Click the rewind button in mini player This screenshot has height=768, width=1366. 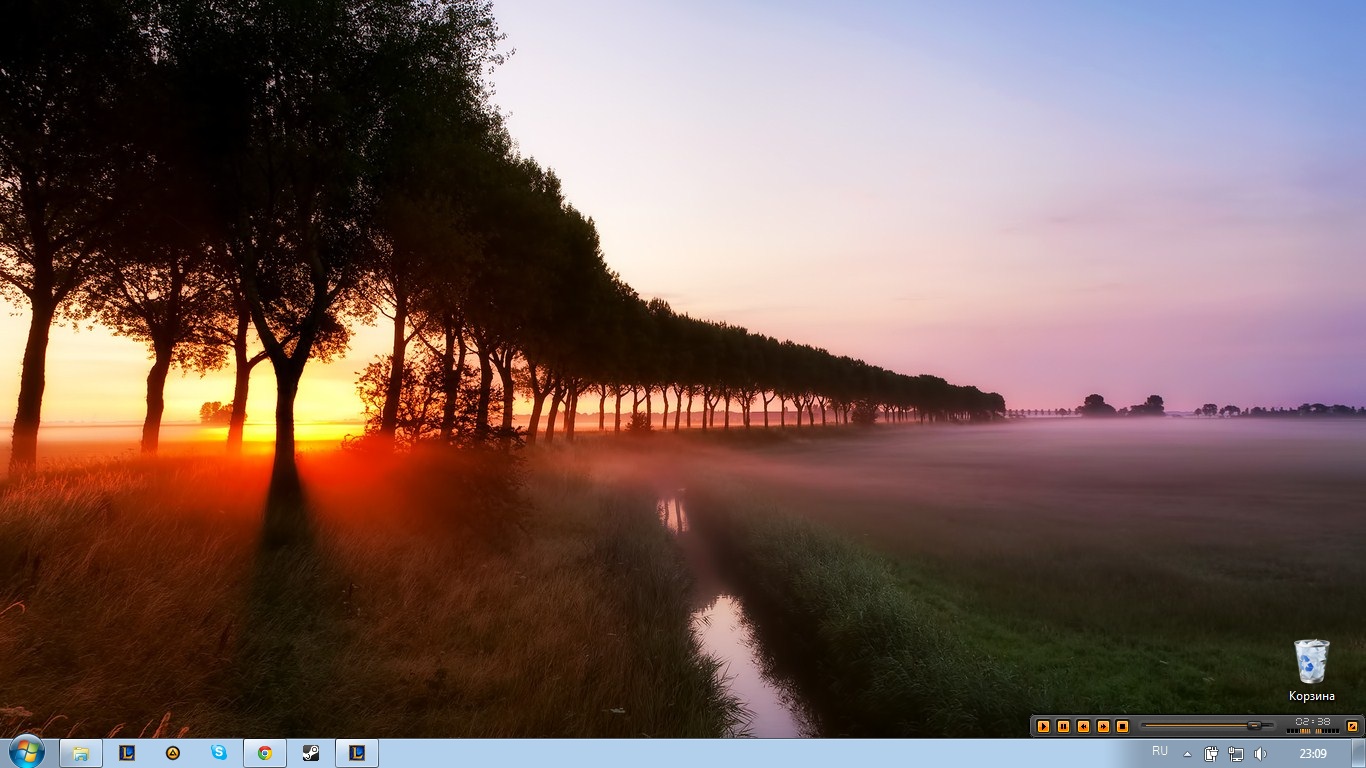(x=1083, y=726)
